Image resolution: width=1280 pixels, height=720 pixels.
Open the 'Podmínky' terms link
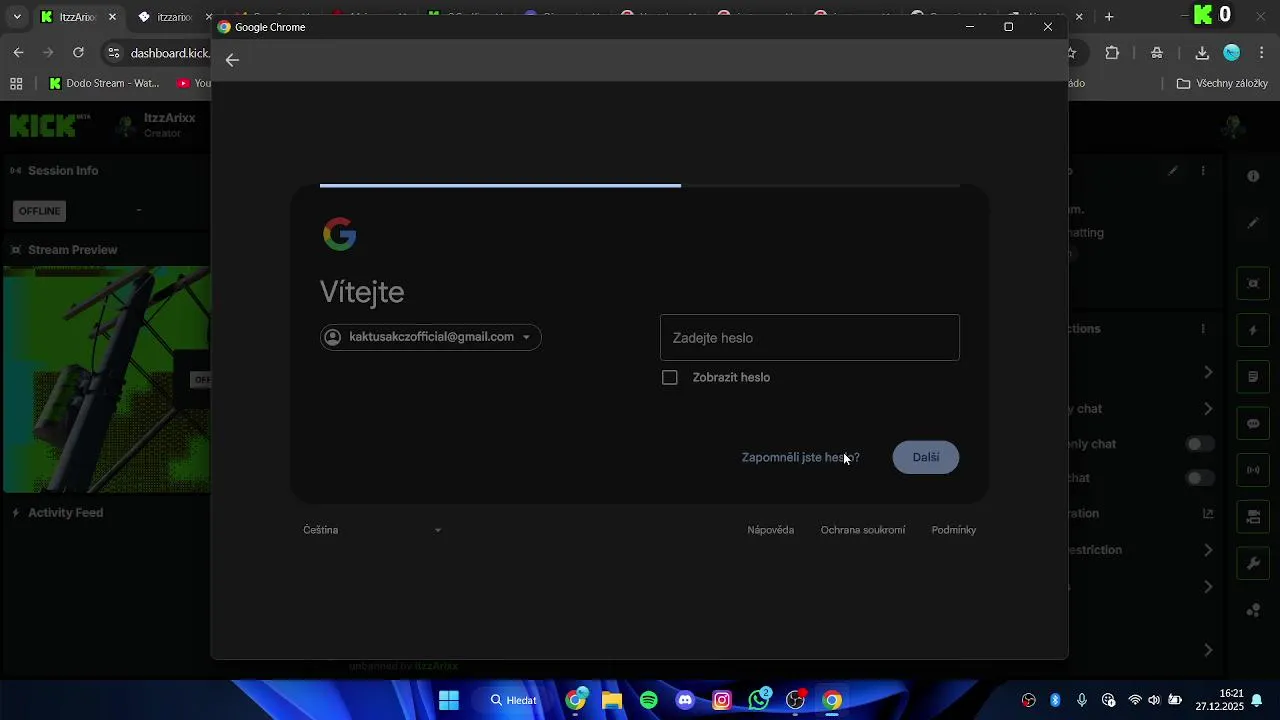click(x=953, y=530)
